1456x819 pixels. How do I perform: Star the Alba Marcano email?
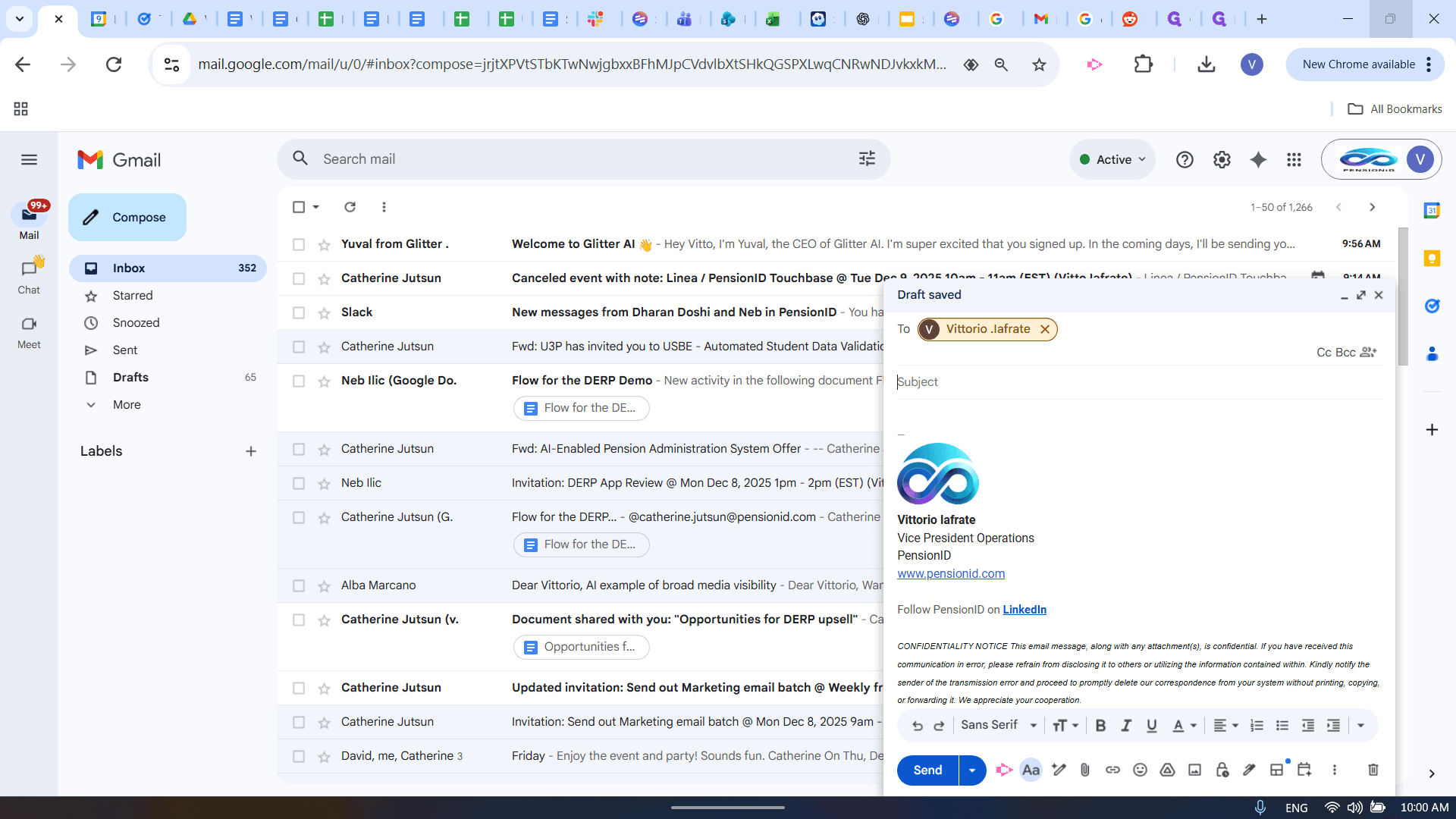(x=324, y=585)
